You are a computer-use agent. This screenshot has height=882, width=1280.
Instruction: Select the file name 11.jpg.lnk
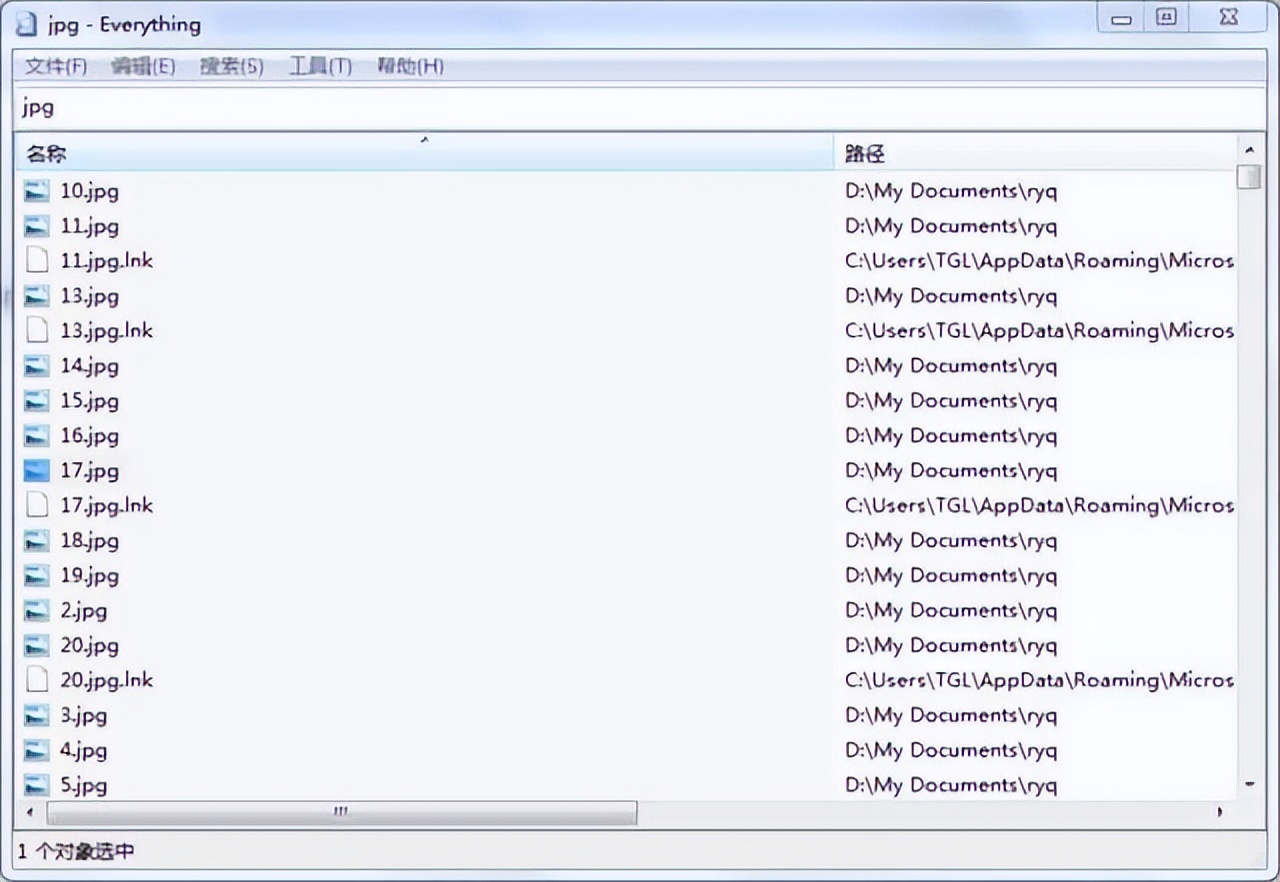pos(106,261)
